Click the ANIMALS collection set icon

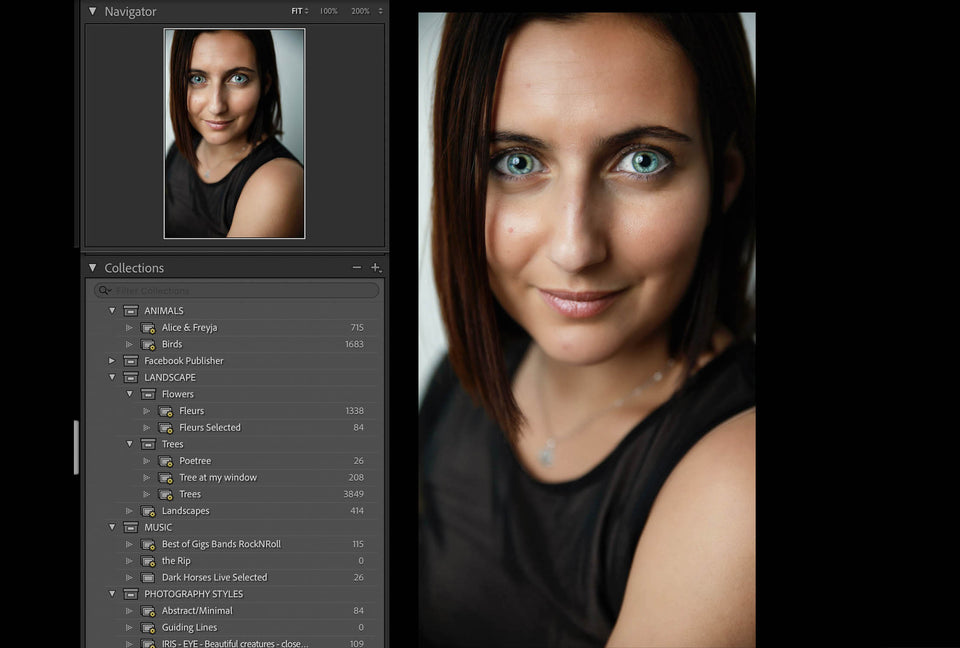click(x=131, y=311)
